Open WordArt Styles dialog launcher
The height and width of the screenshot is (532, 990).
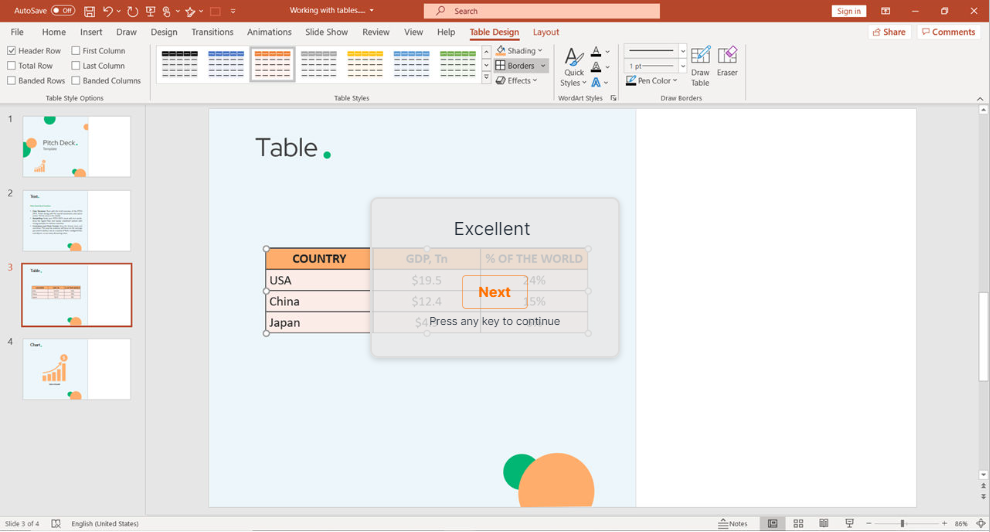click(x=613, y=98)
